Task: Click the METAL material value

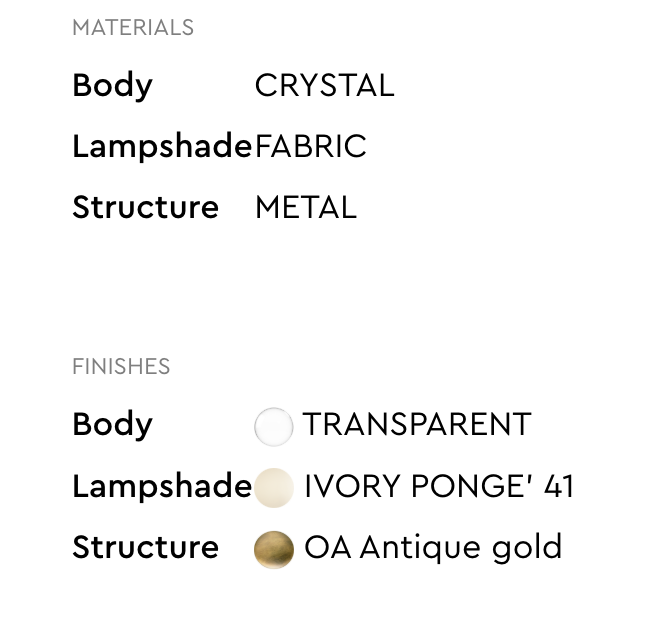Action: click(x=305, y=208)
